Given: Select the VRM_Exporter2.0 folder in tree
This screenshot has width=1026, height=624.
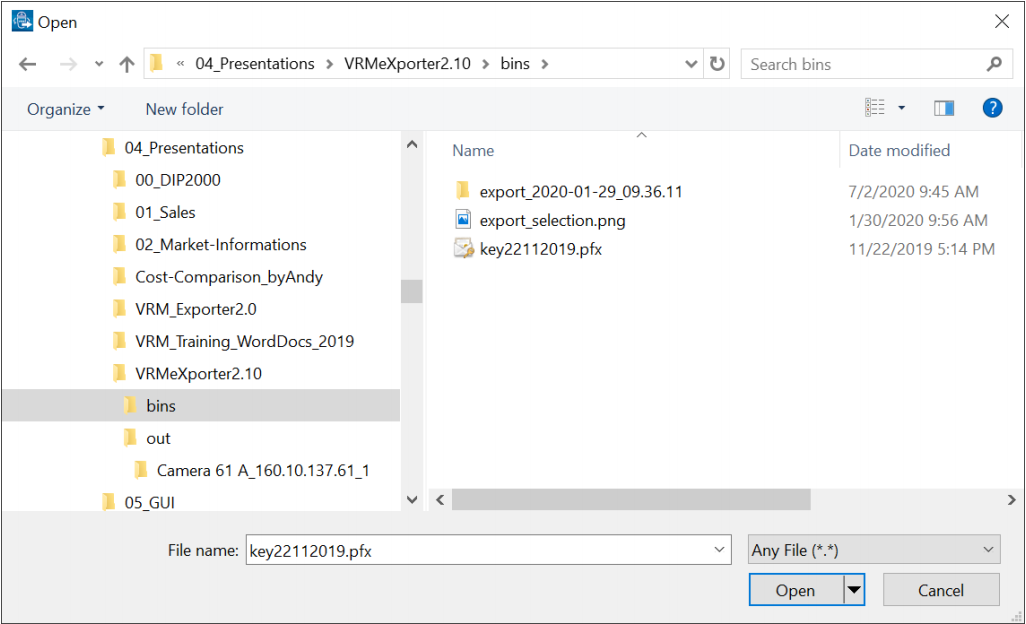Looking at the screenshot, I should point(196,309).
